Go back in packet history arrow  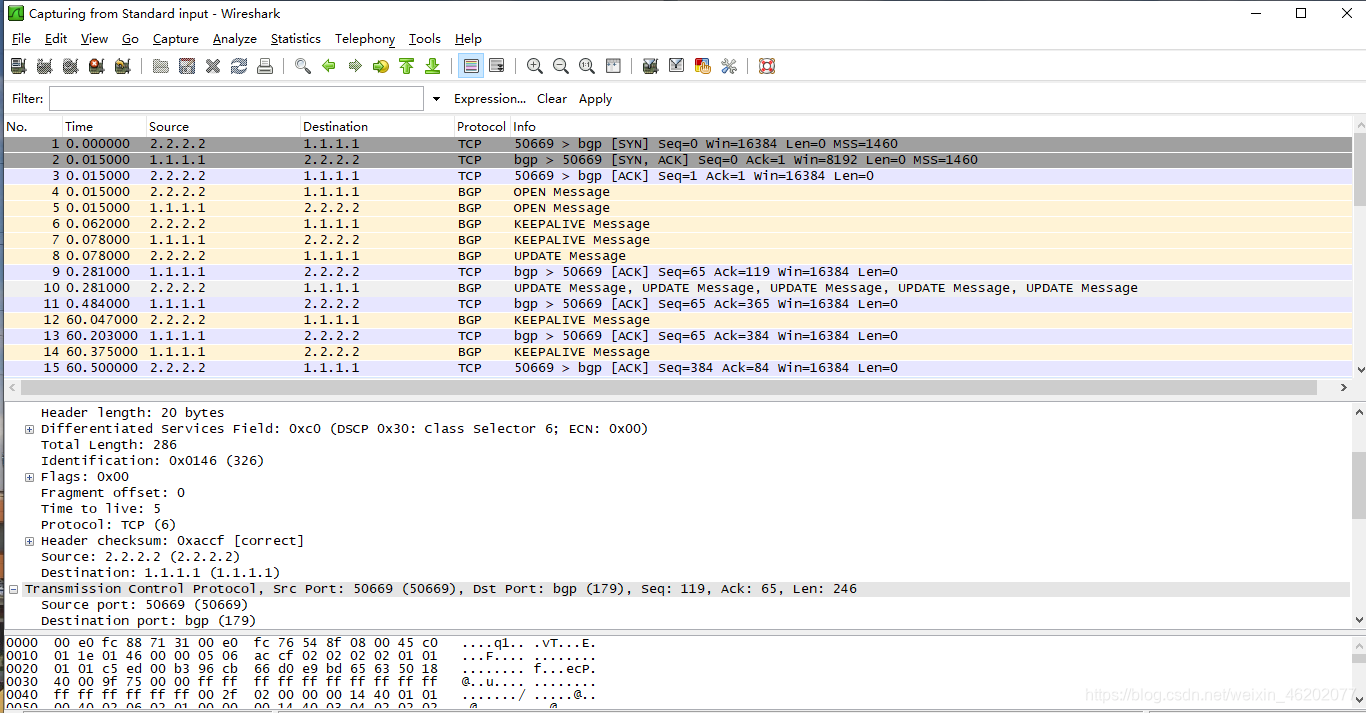tap(329, 66)
